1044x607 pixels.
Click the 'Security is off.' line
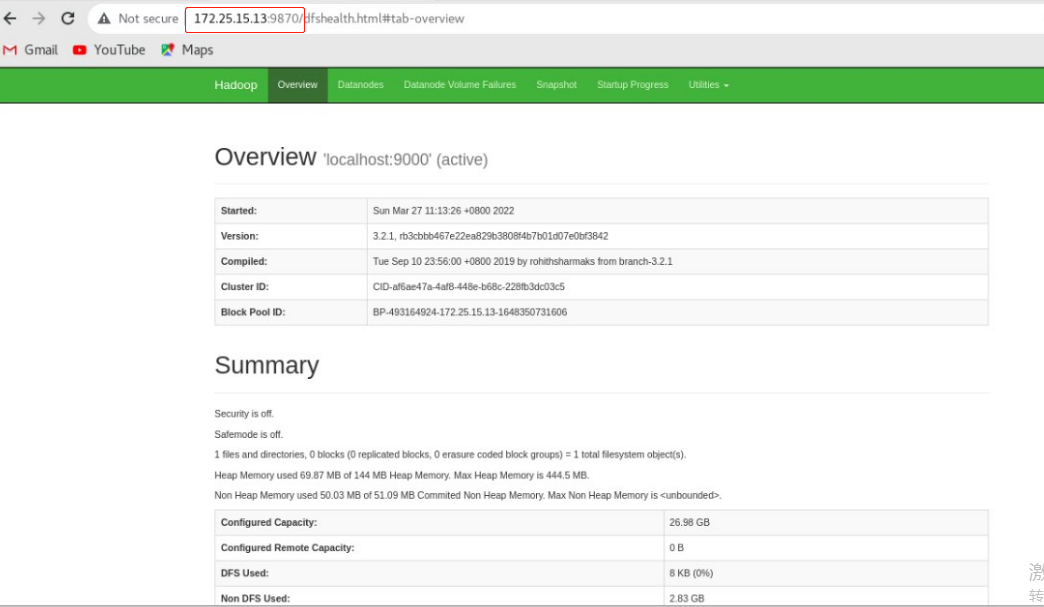click(x=244, y=414)
